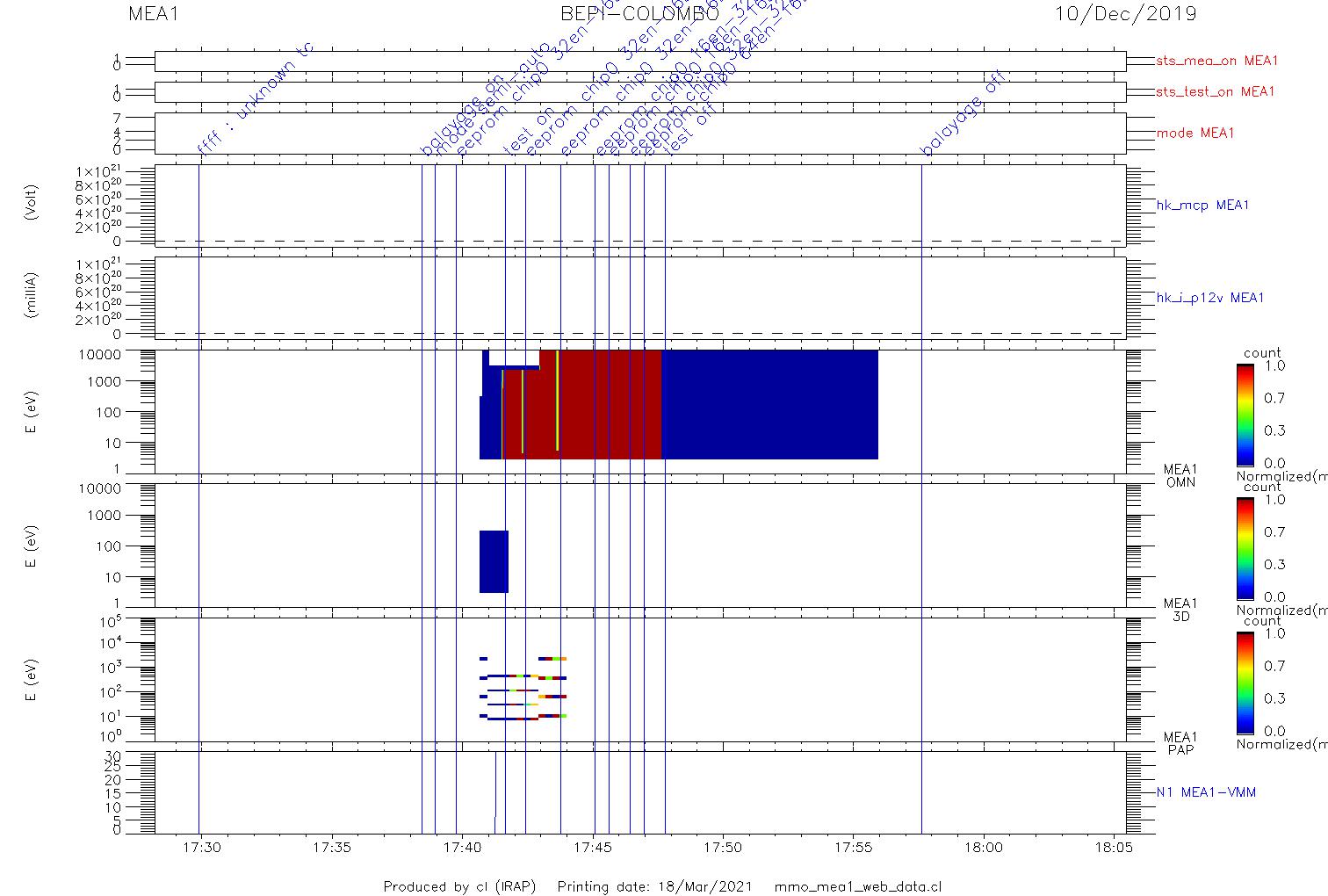Screen dimensions: 1328x896
Task: Select the balayage off vertical marker line
Action: pos(921,498)
